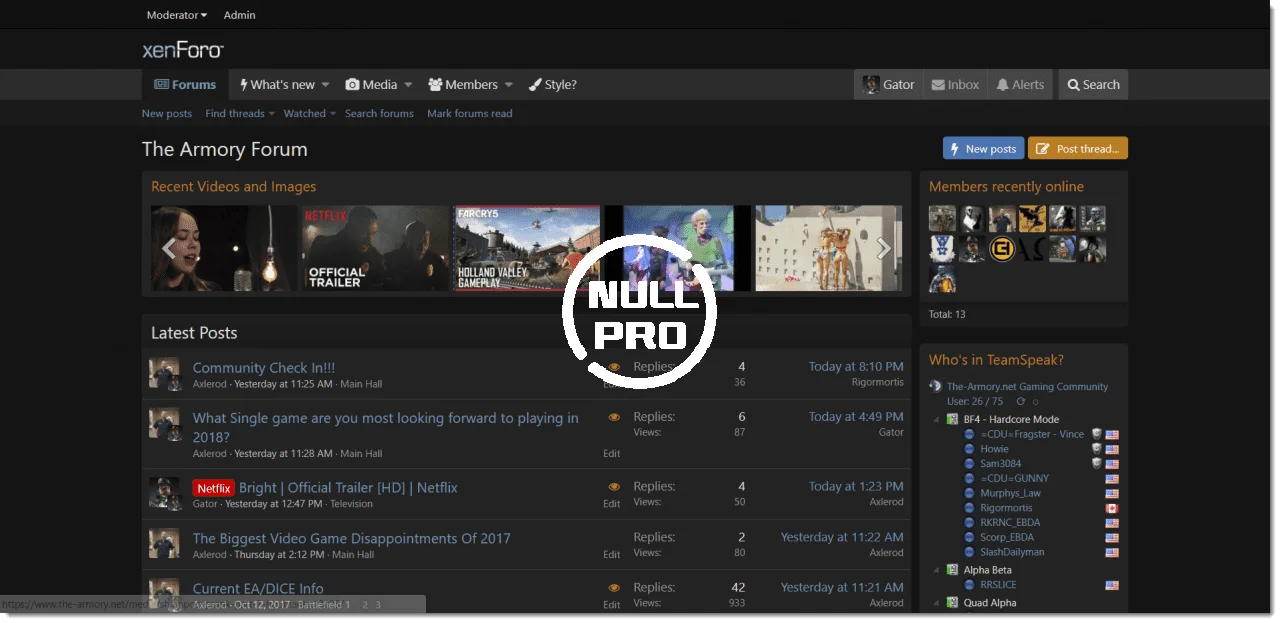
Task: Advance the media carousel with right arrow
Action: pyautogui.click(x=883, y=249)
